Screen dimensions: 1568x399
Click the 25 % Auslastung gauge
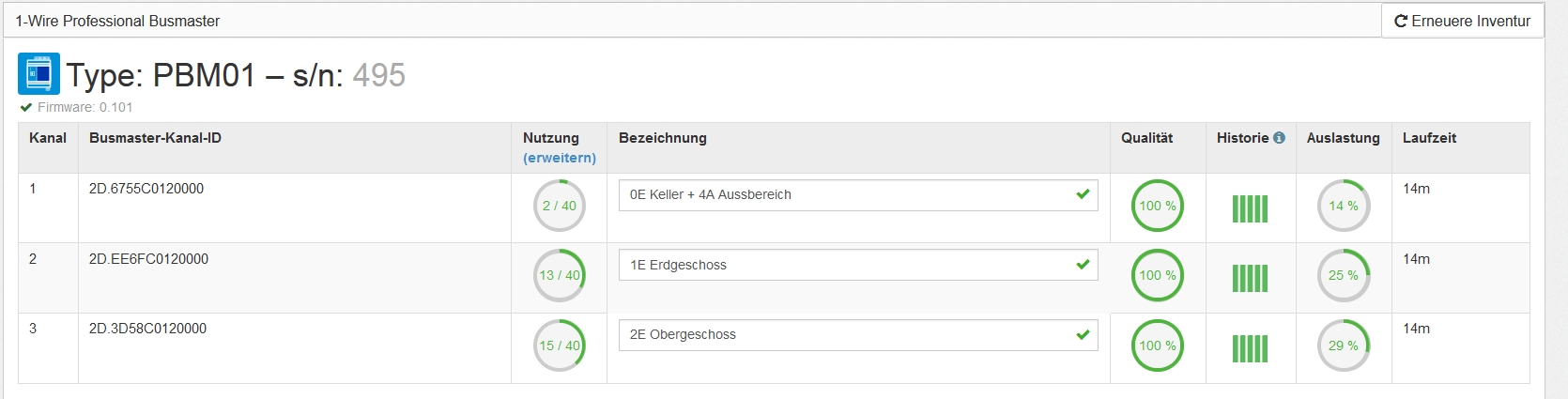tap(1344, 275)
